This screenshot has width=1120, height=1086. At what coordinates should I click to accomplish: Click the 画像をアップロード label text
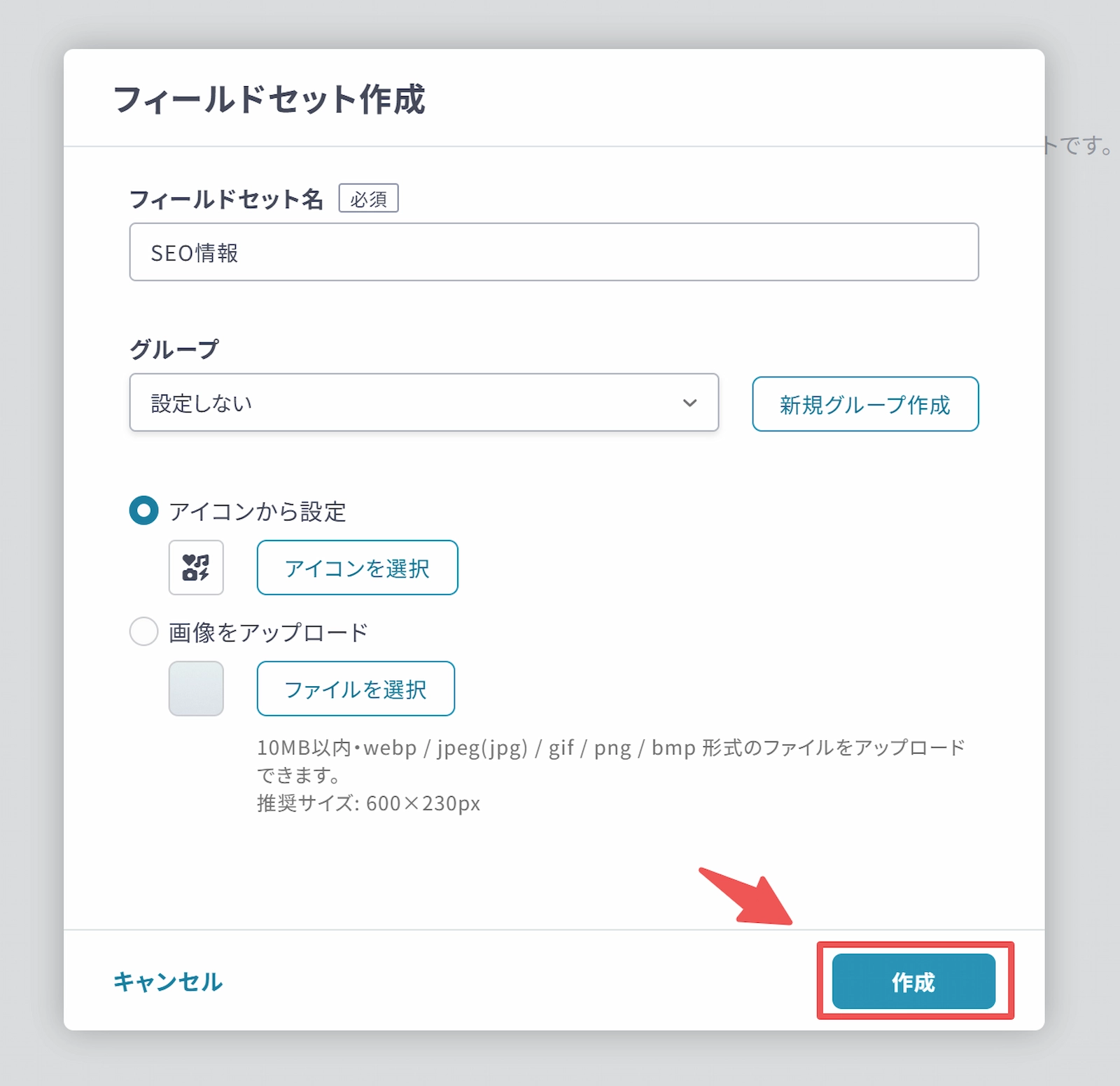[x=268, y=632]
